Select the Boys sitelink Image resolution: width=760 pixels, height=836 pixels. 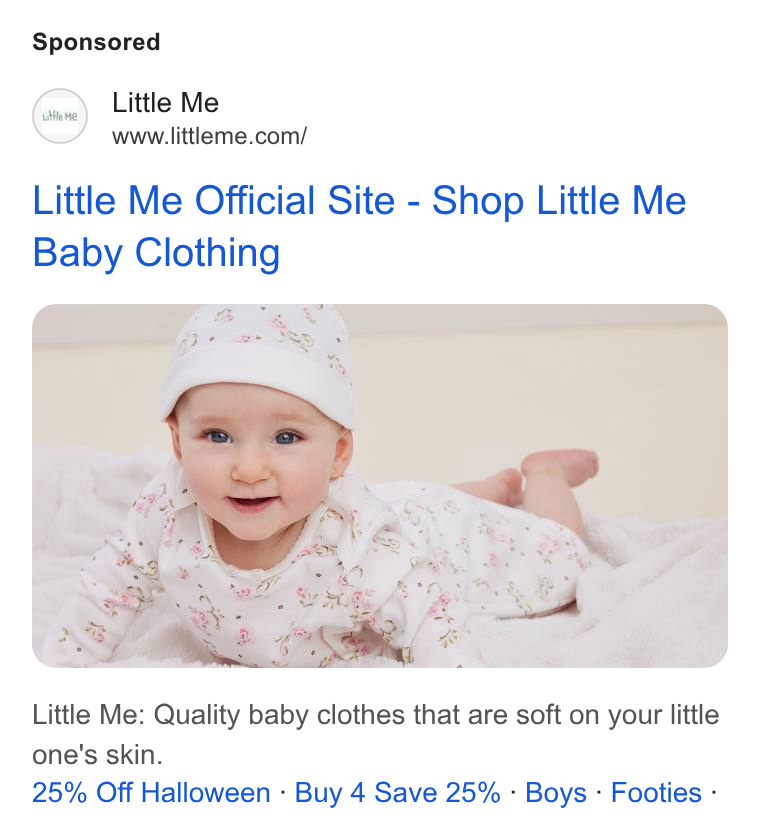(x=556, y=792)
